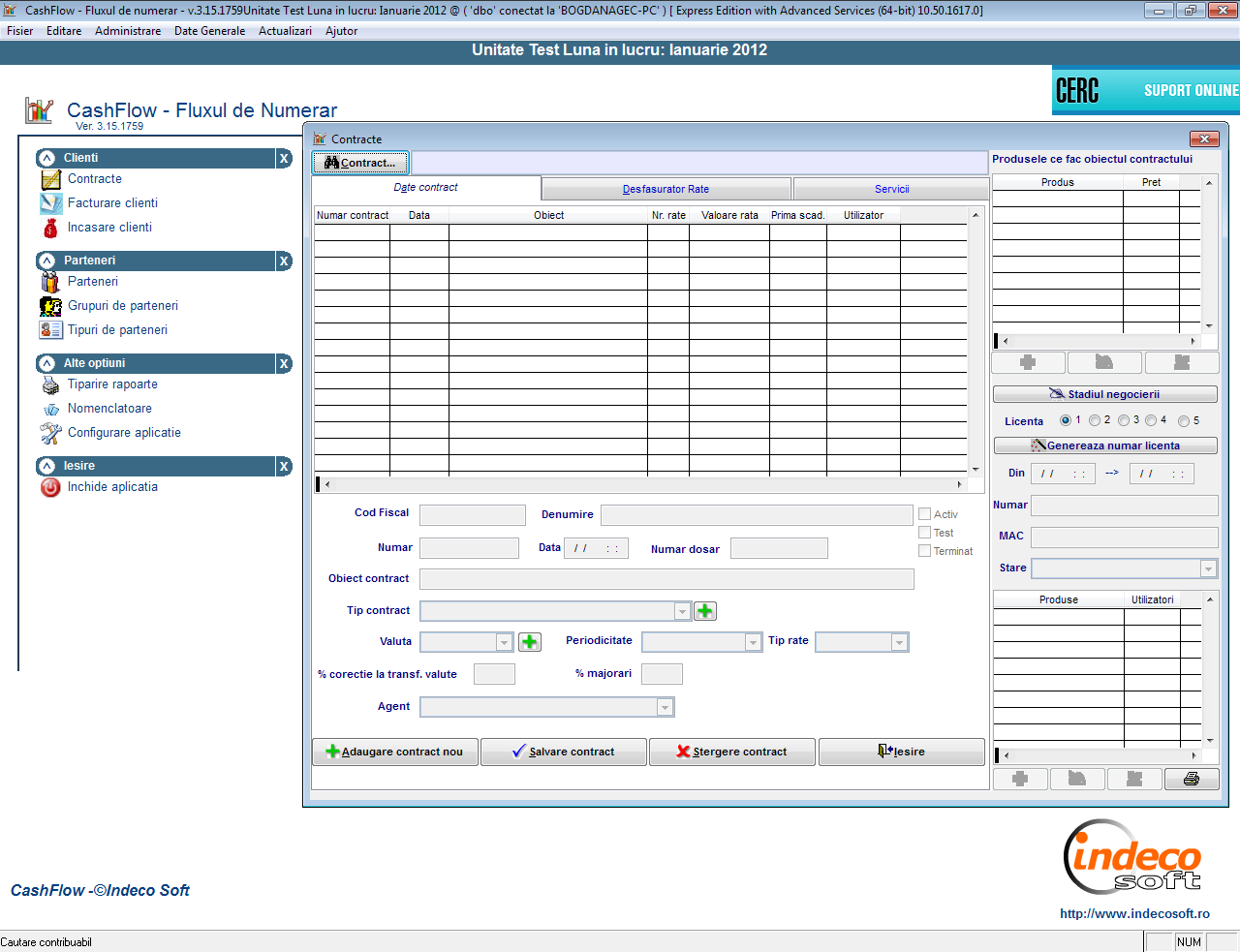Select Licenta radio option 3
1240x952 pixels.
tap(1124, 420)
